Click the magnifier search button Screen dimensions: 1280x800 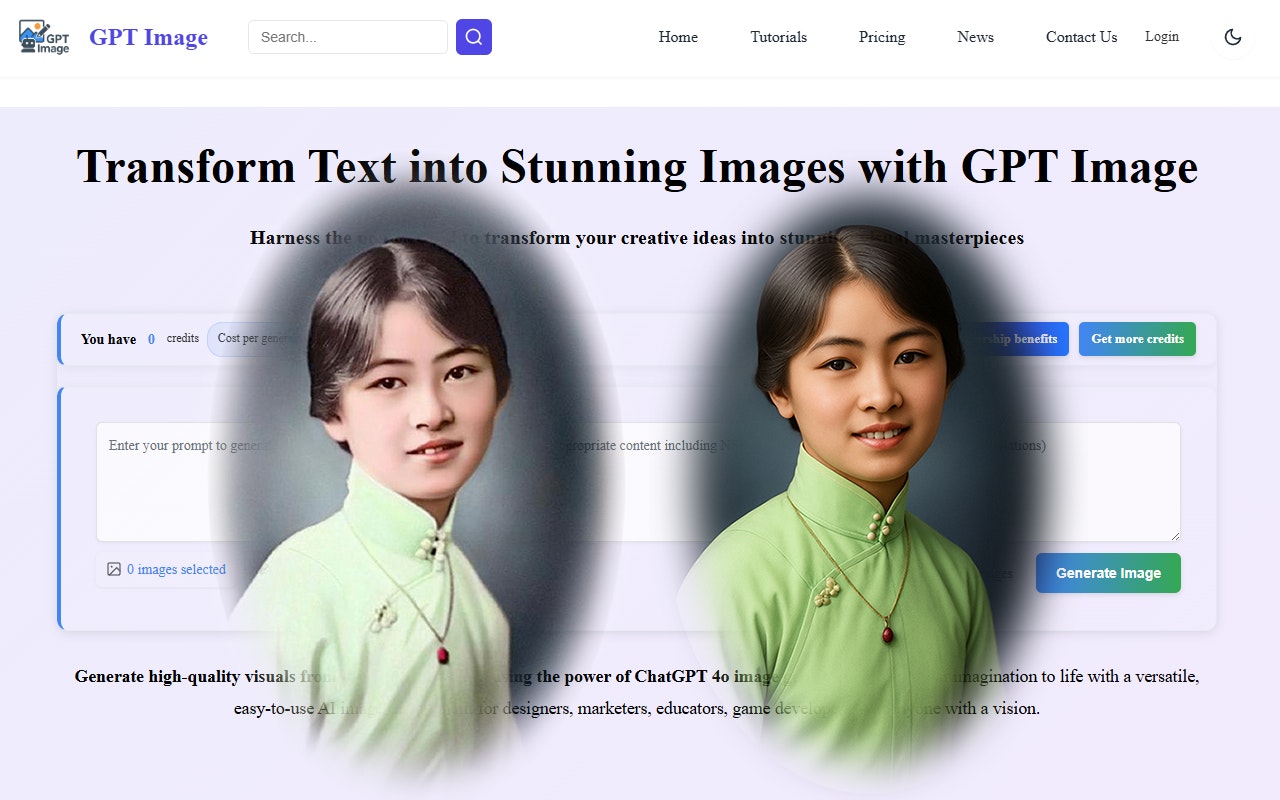tap(474, 37)
